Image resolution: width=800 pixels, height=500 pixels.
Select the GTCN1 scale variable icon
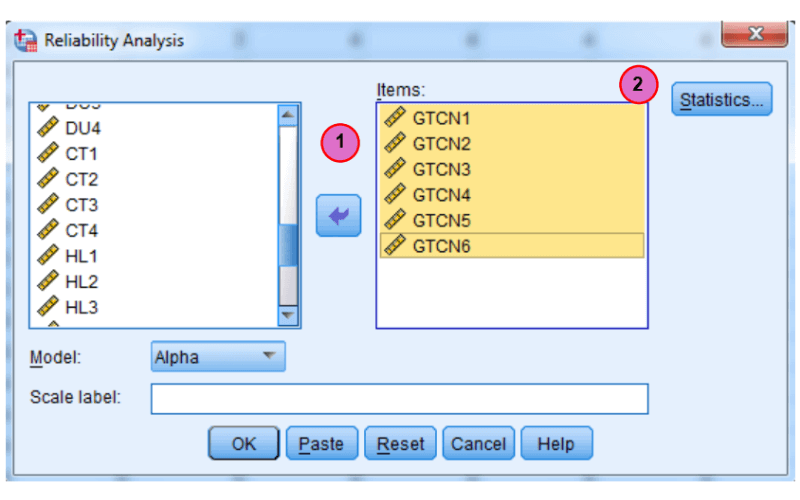click(395, 117)
